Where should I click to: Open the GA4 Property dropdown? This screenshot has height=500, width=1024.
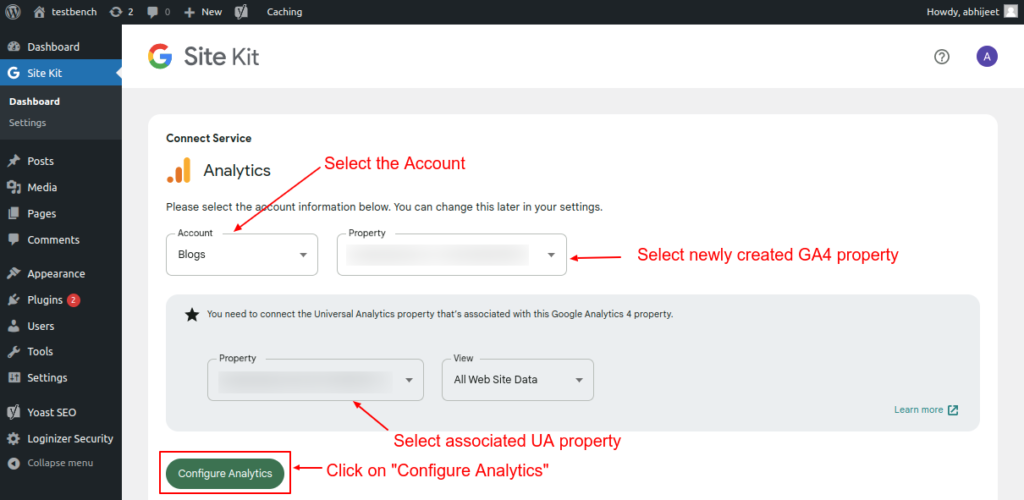click(x=452, y=255)
